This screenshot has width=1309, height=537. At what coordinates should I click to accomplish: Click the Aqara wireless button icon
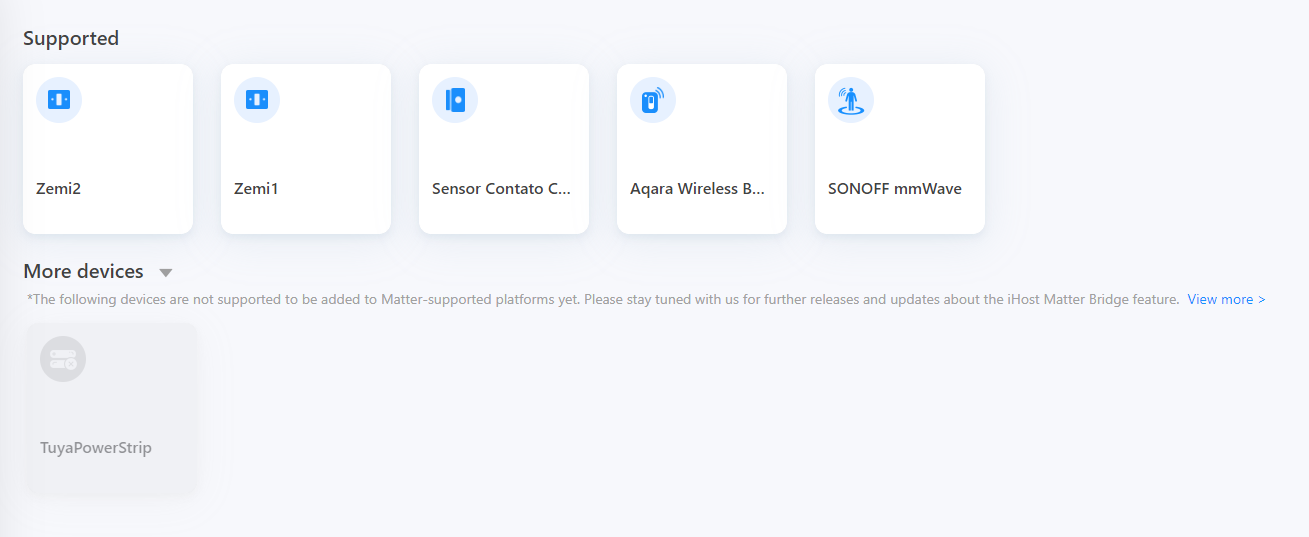coord(653,100)
